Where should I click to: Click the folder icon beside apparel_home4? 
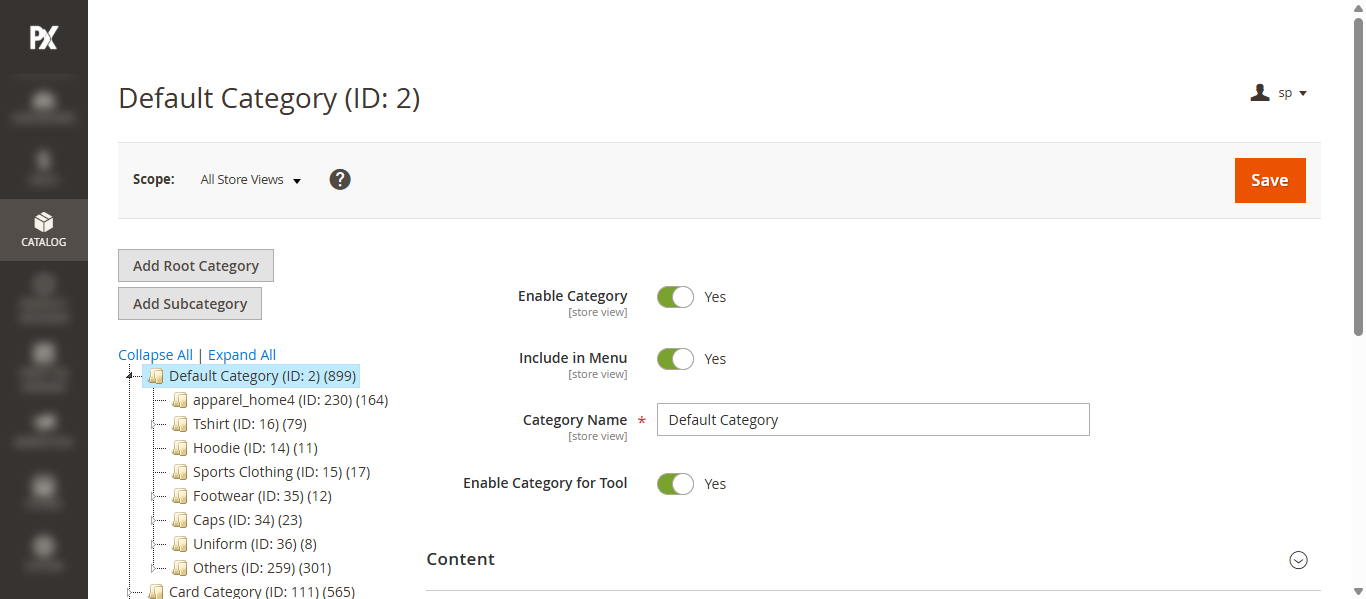[180, 400]
